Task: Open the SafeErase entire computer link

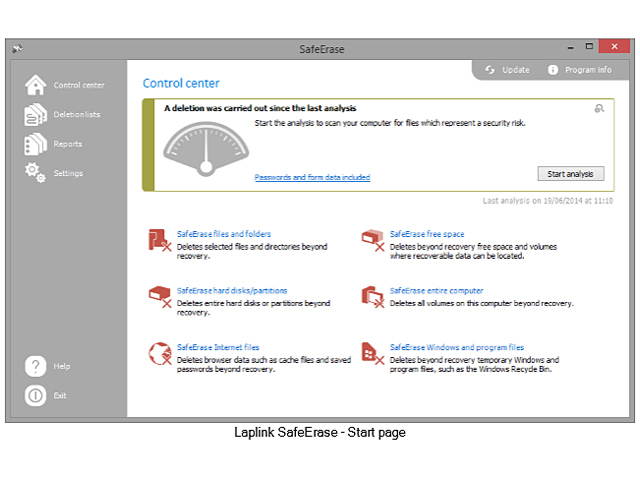Action: pyautogui.click(x=436, y=291)
